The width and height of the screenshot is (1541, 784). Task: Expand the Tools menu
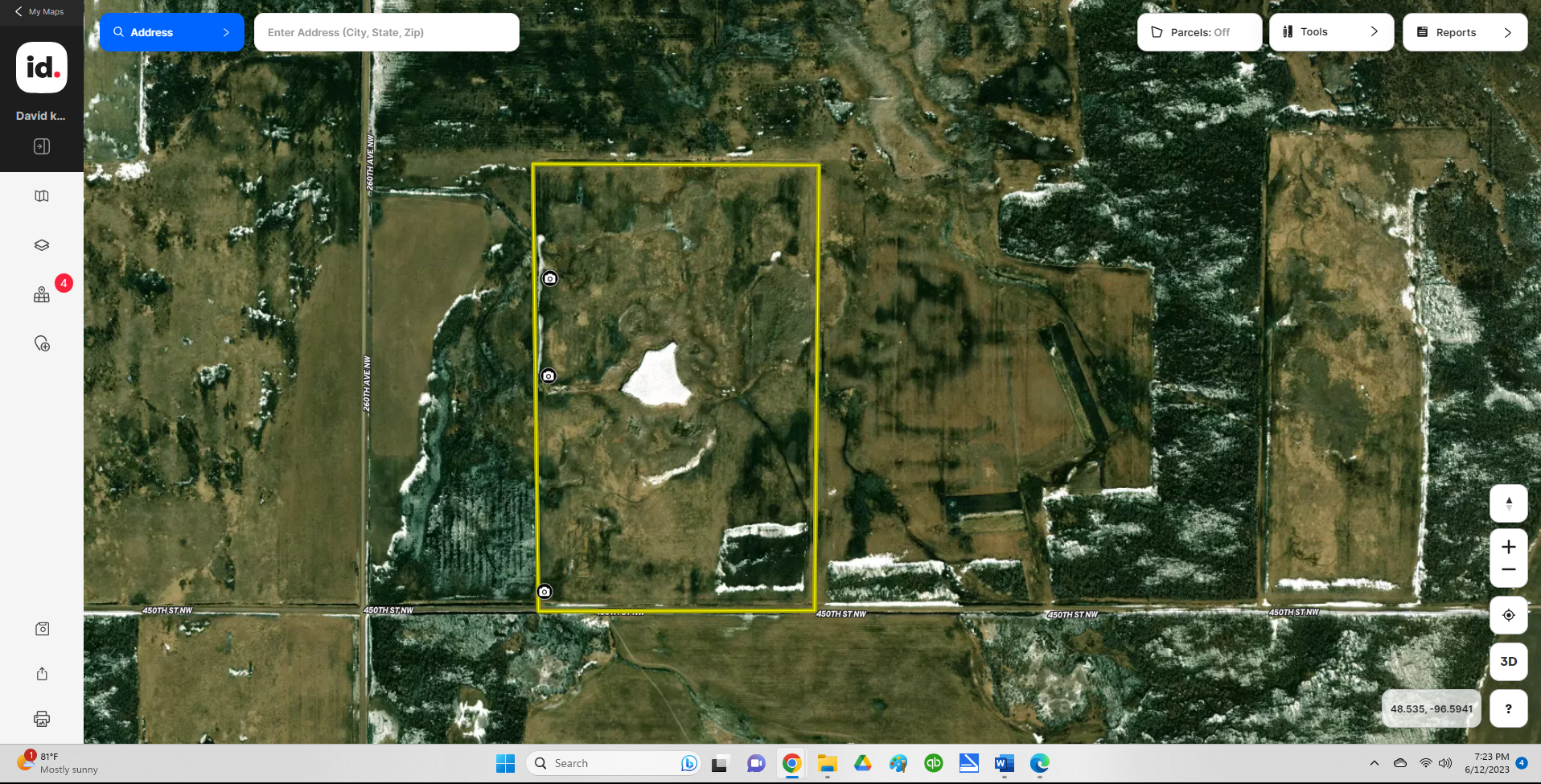click(1331, 32)
